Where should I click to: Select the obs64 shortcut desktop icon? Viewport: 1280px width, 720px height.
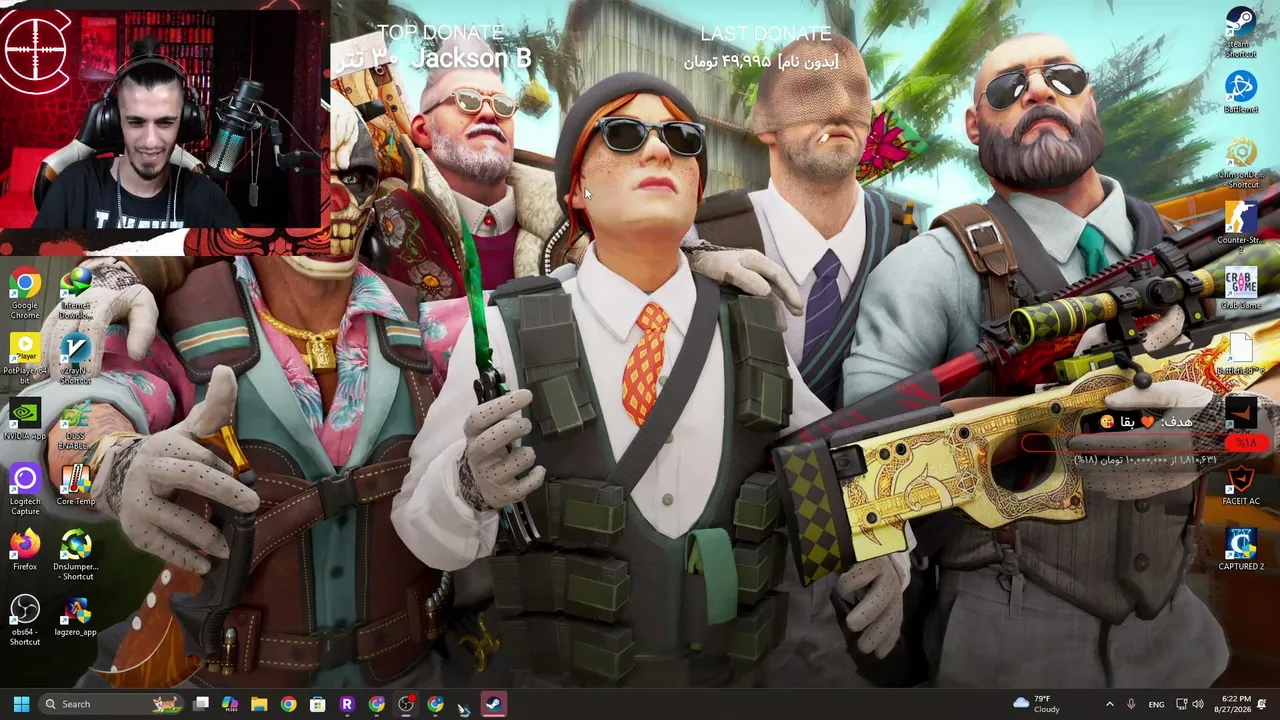point(25,622)
